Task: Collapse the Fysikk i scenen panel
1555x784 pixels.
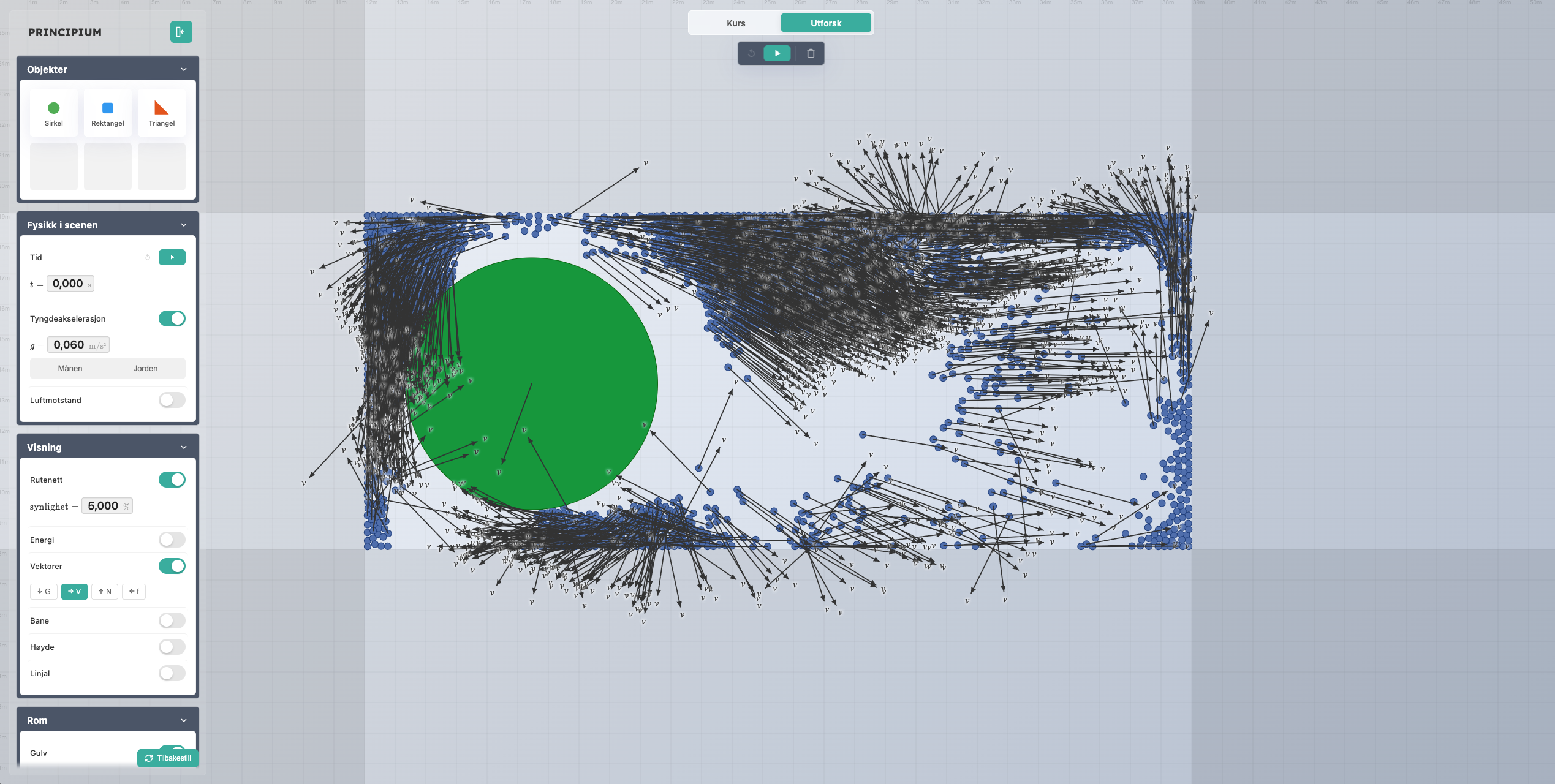Action: click(184, 225)
